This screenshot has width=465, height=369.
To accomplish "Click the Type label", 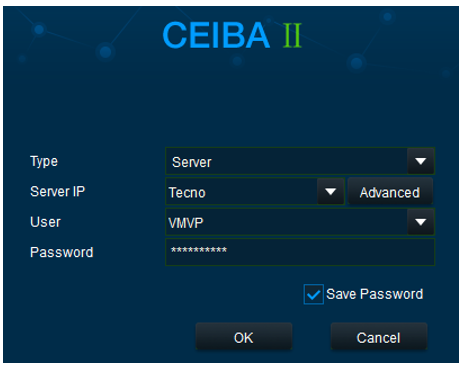I will coord(44,162).
